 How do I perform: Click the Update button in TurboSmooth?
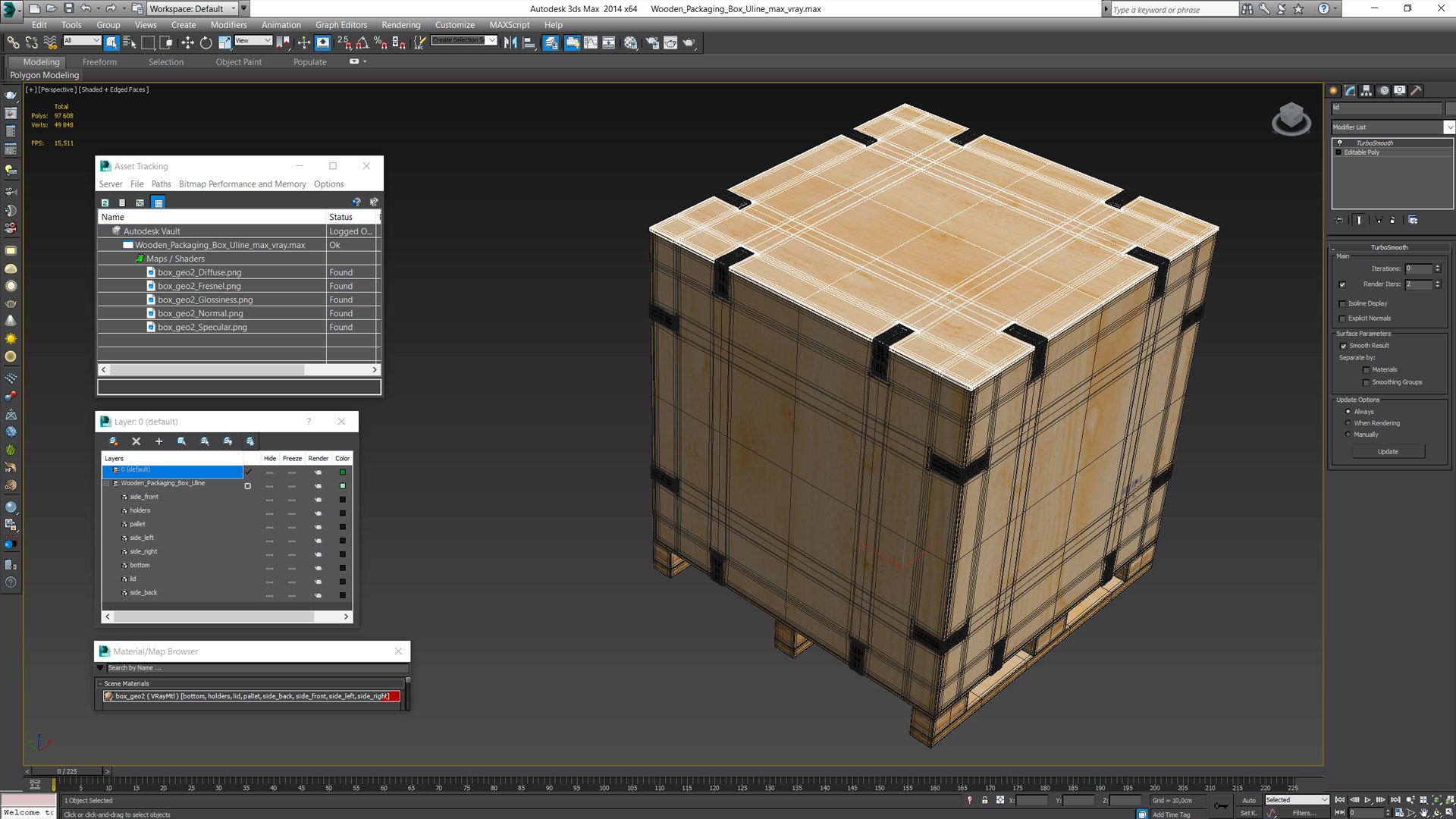[x=1388, y=451]
